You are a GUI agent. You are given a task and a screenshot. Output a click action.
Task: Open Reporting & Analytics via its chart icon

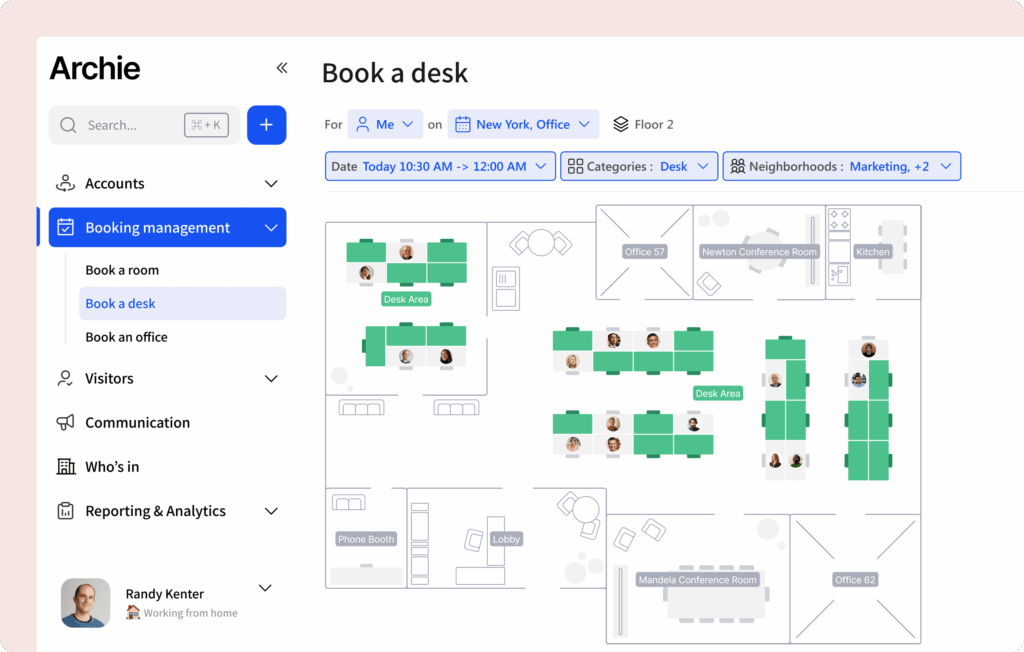click(64, 510)
